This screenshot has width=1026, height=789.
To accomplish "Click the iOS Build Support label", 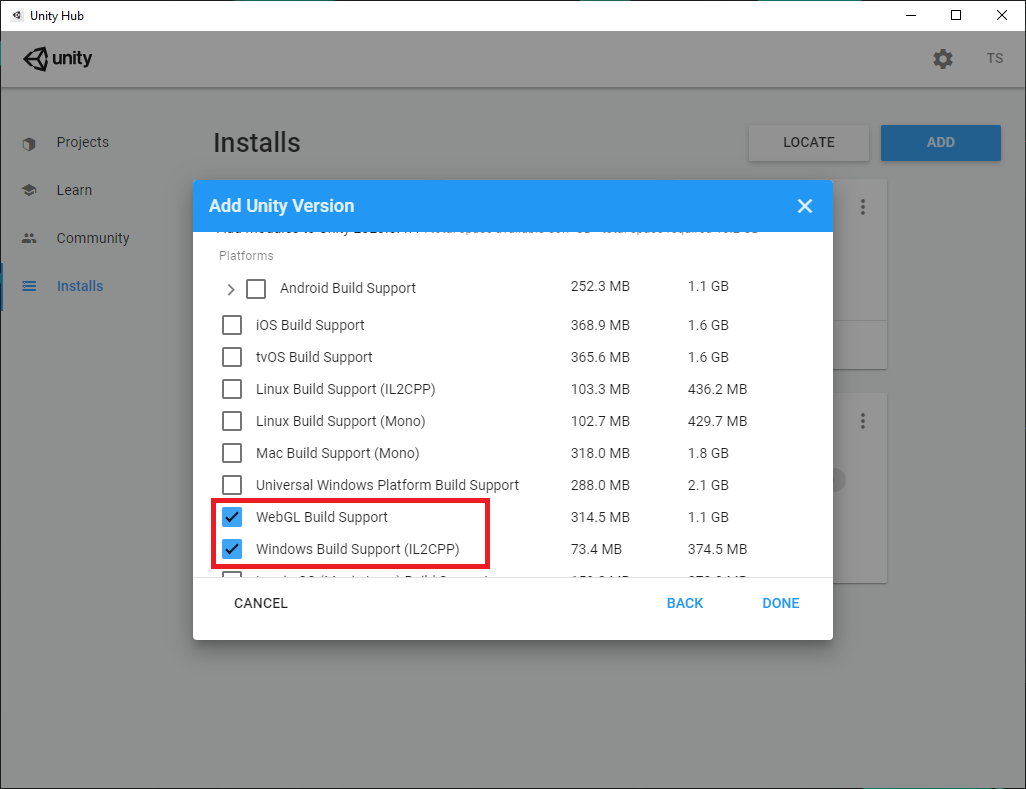I will click(310, 325).
